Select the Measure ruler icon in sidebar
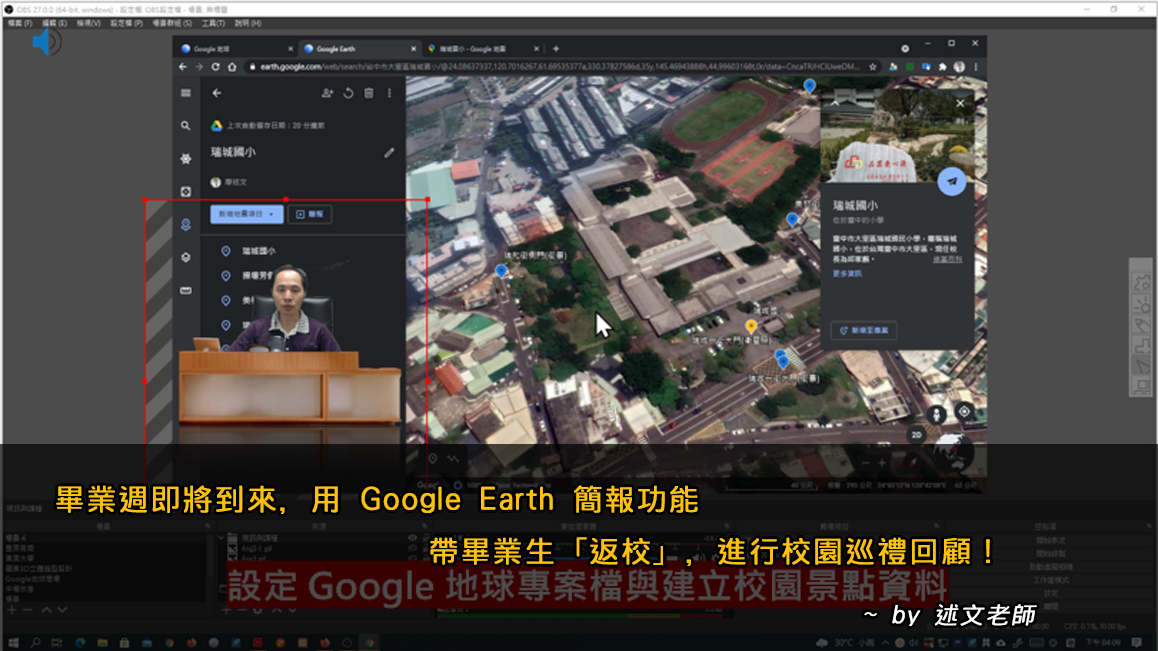 coord(185,290)
